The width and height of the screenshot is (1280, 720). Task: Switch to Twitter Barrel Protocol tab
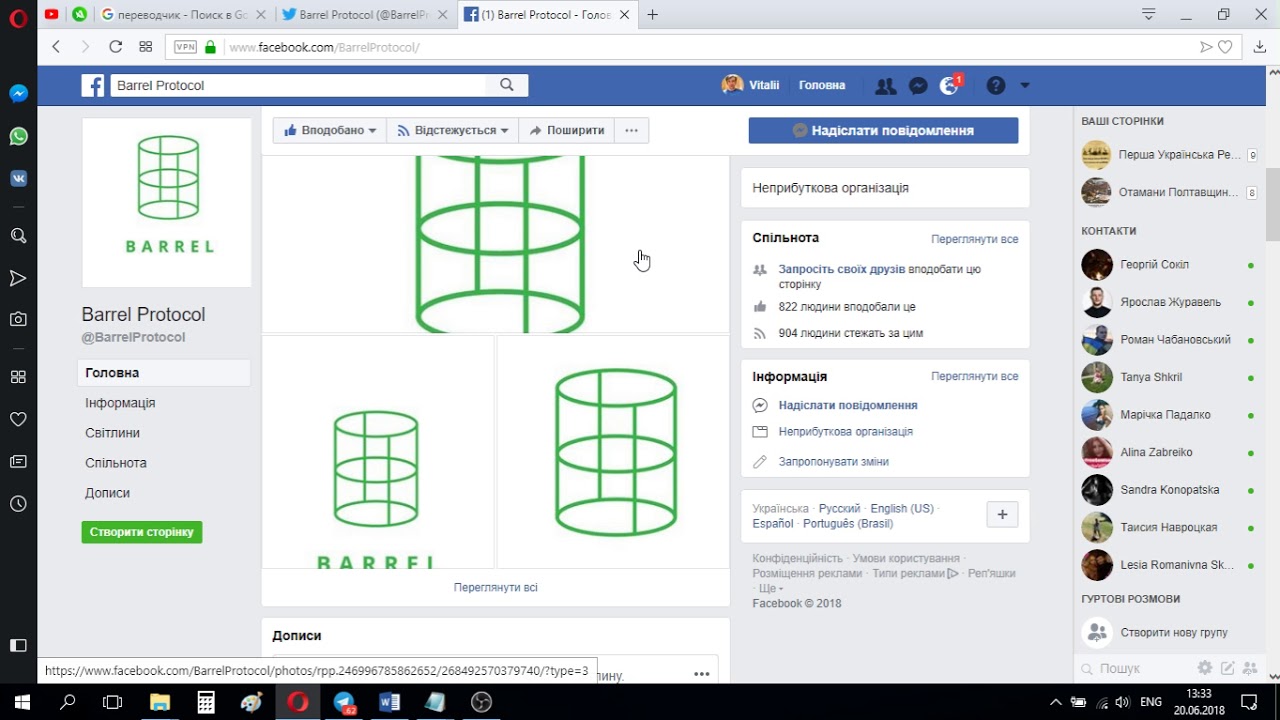point(366,15)
